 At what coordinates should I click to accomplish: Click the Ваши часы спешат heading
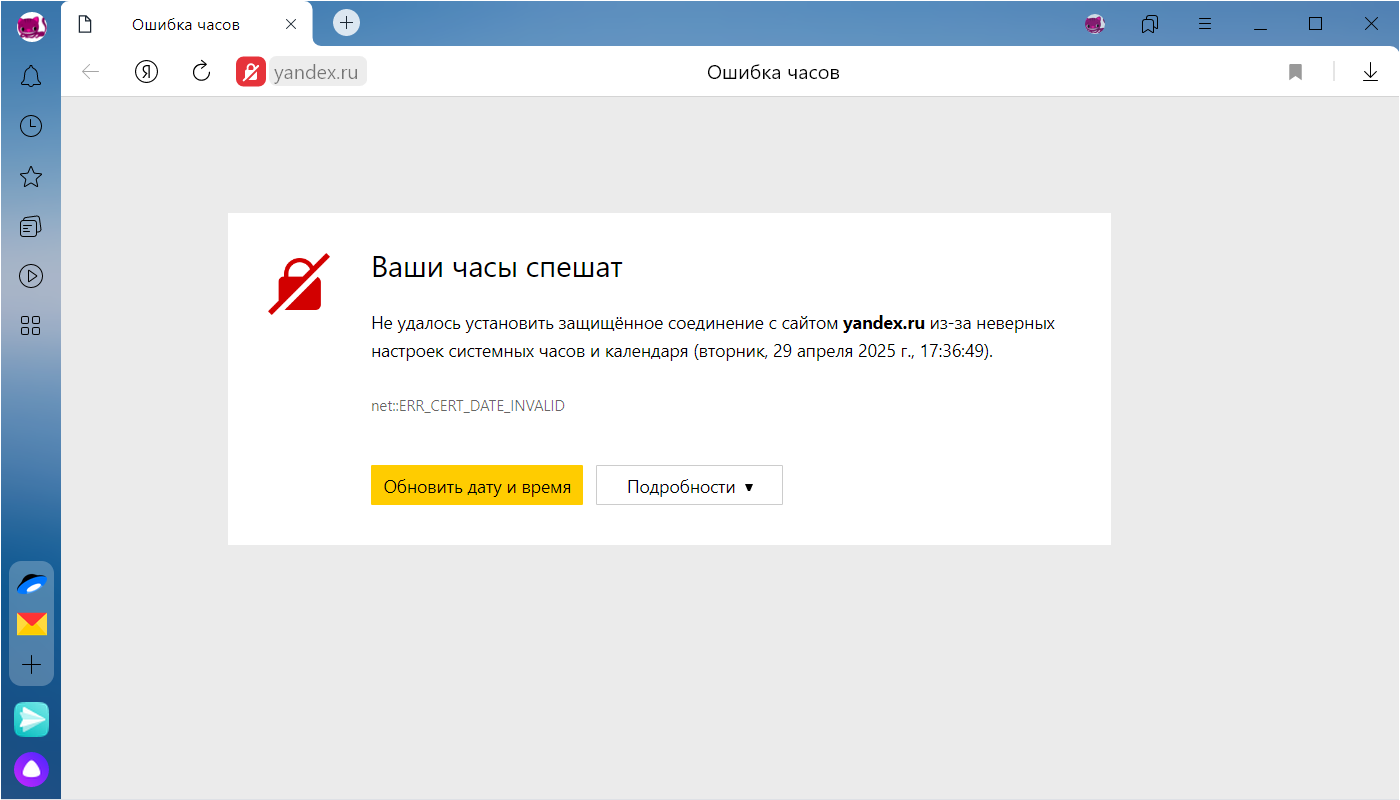coord(497,267)
